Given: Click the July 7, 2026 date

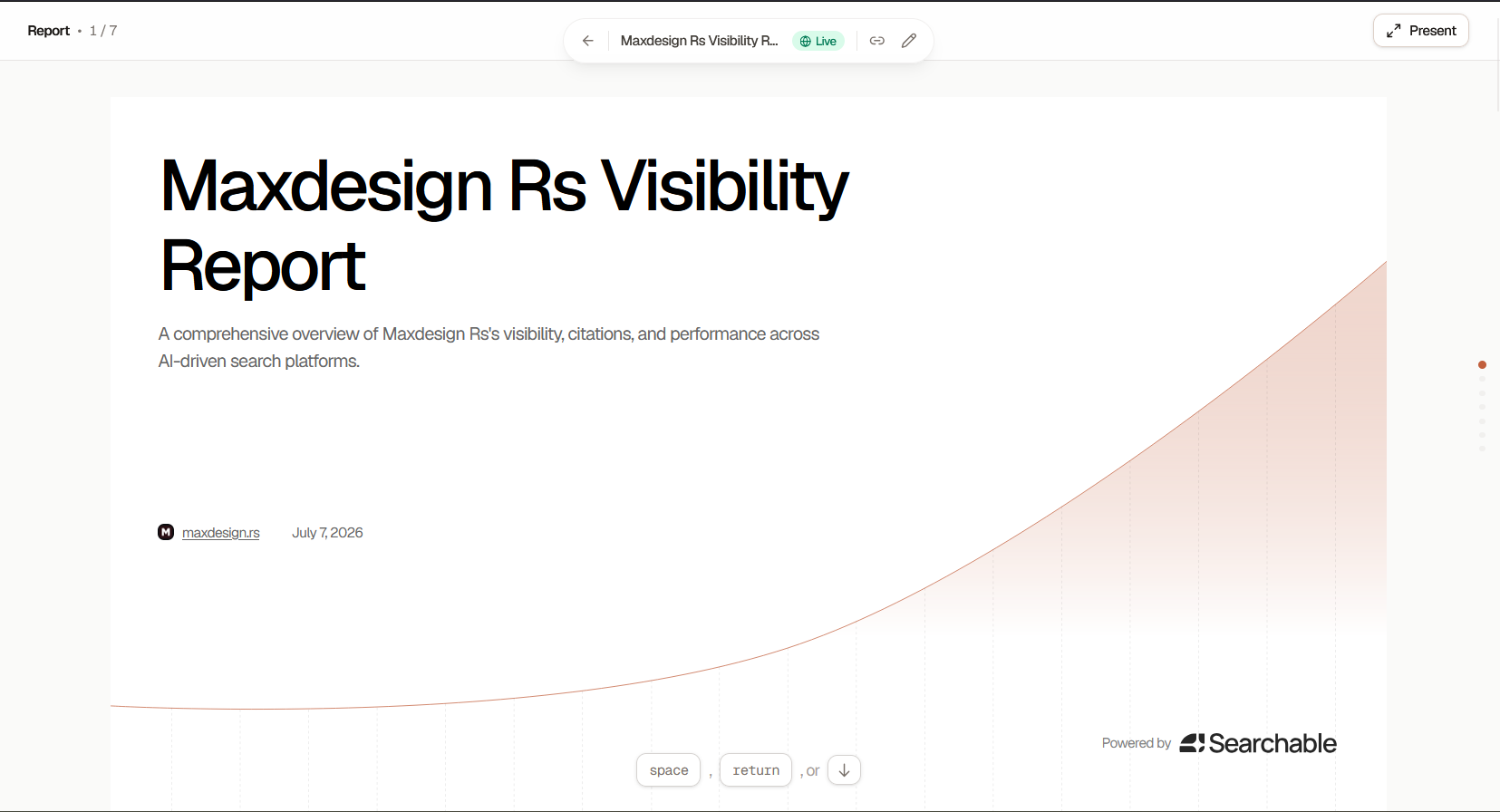Looking at the screenshot, I should [327, 533].
